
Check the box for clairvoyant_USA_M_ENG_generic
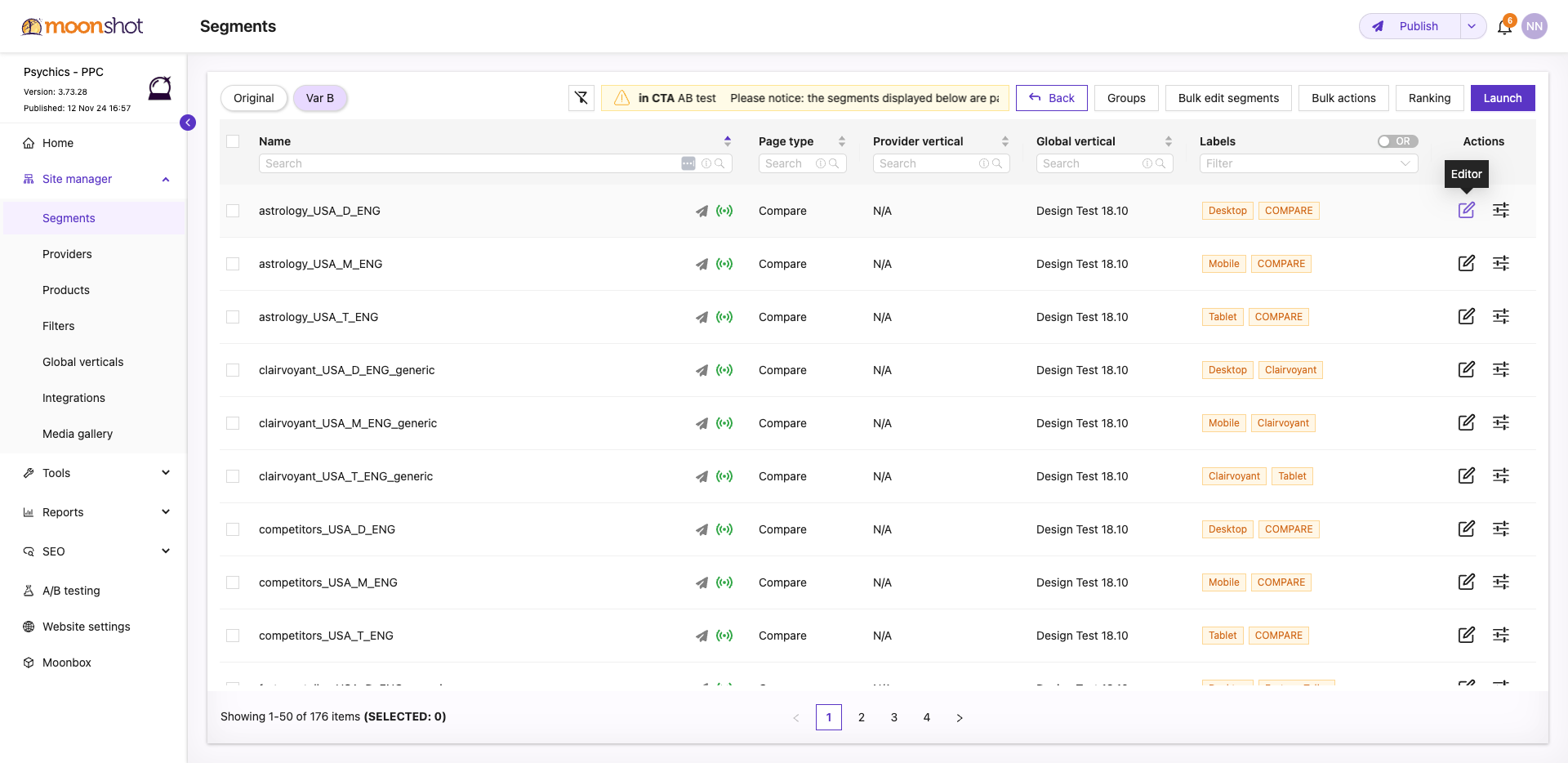click(x=233, y=423)
